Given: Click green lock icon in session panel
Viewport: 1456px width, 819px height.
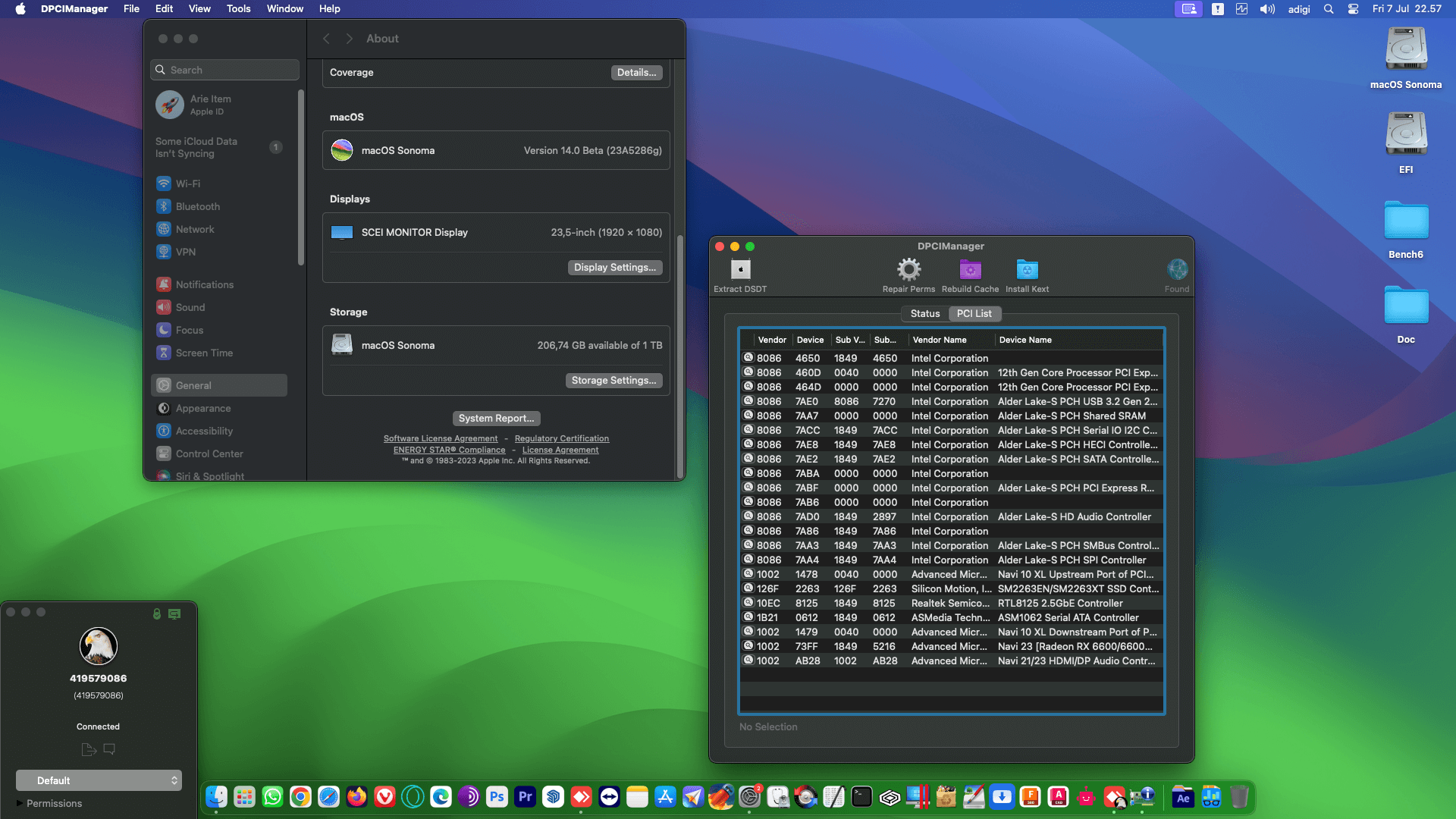Looking at the screenshot, I should point(157,613).
